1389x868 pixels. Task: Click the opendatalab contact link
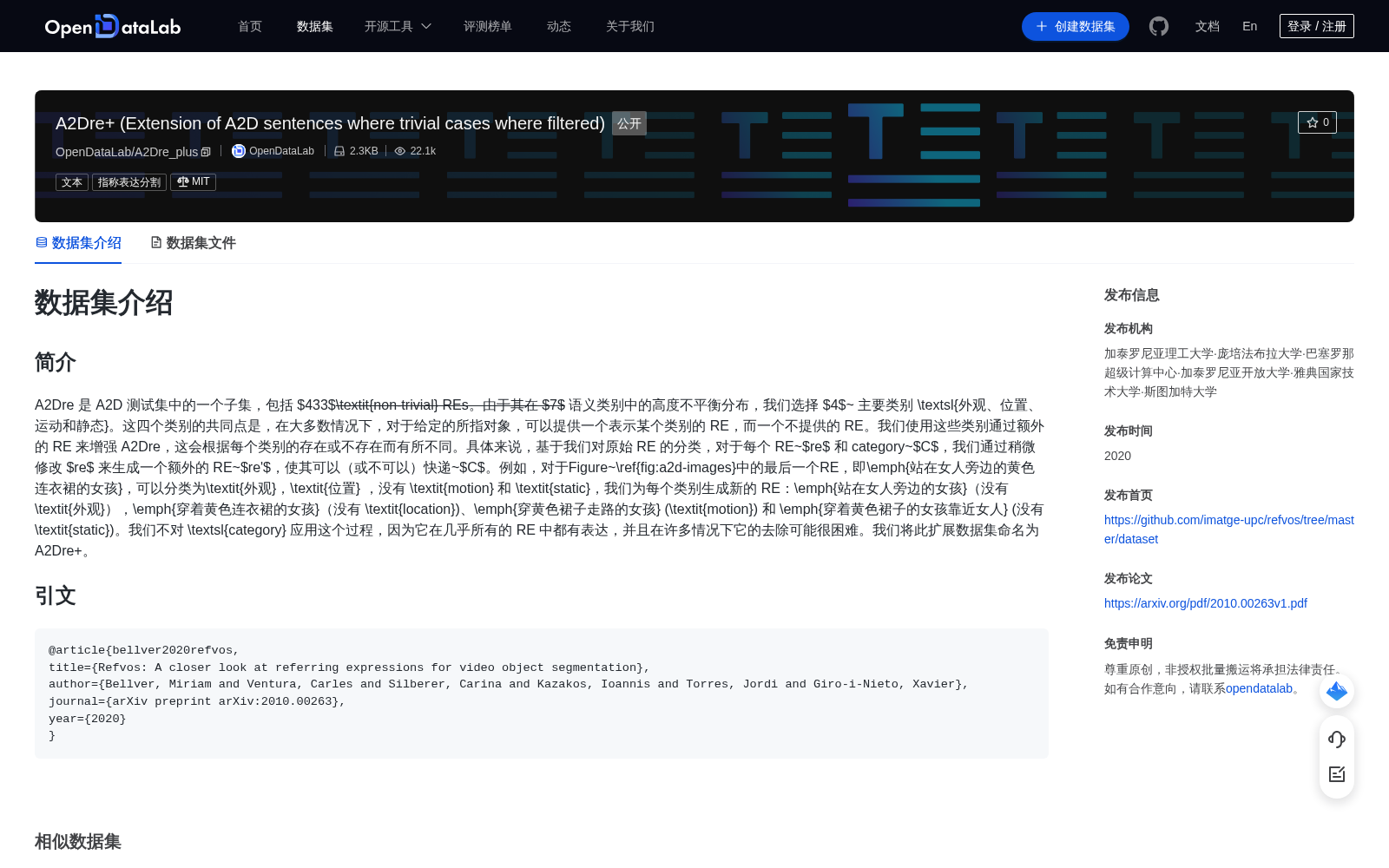point(1260,688)
